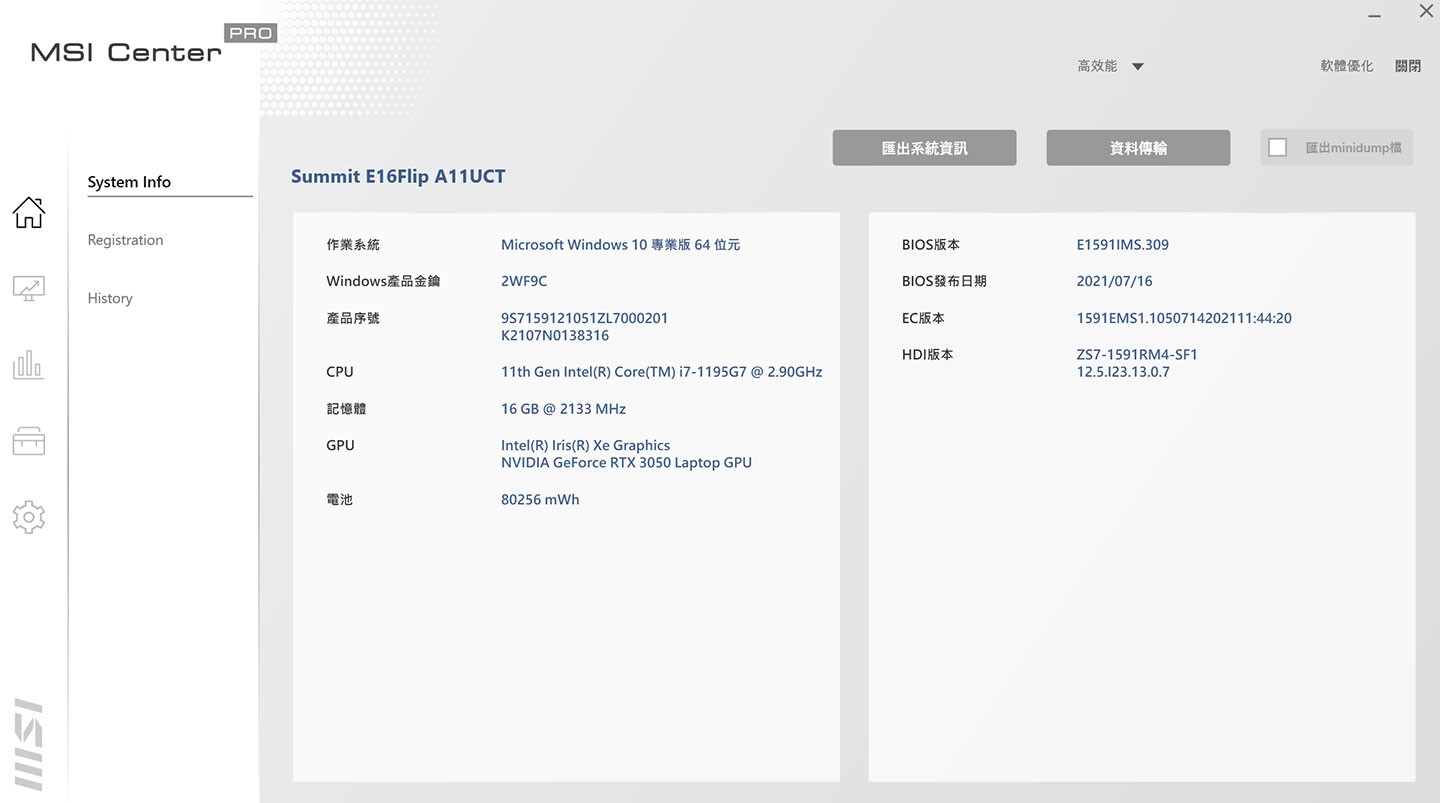Close the MSI Center window
1440x803 pixels.
(x=1426, y=11)
